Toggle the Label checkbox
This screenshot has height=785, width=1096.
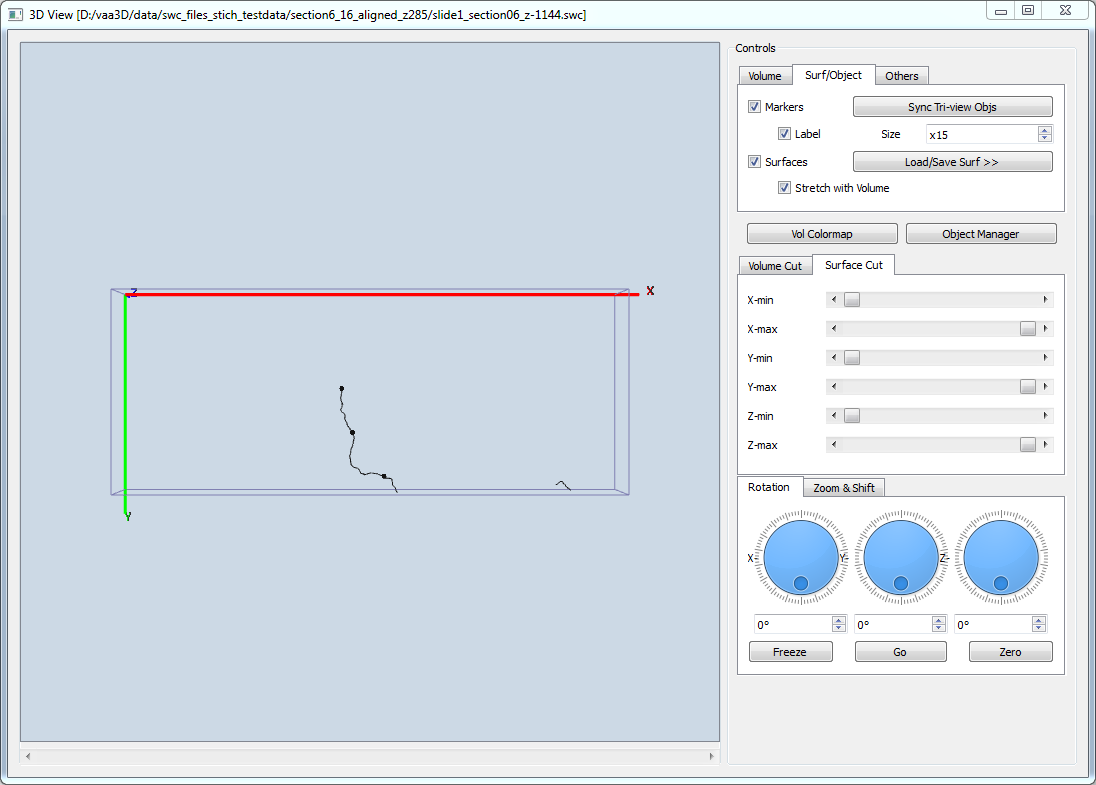click(x=785, y=134)
